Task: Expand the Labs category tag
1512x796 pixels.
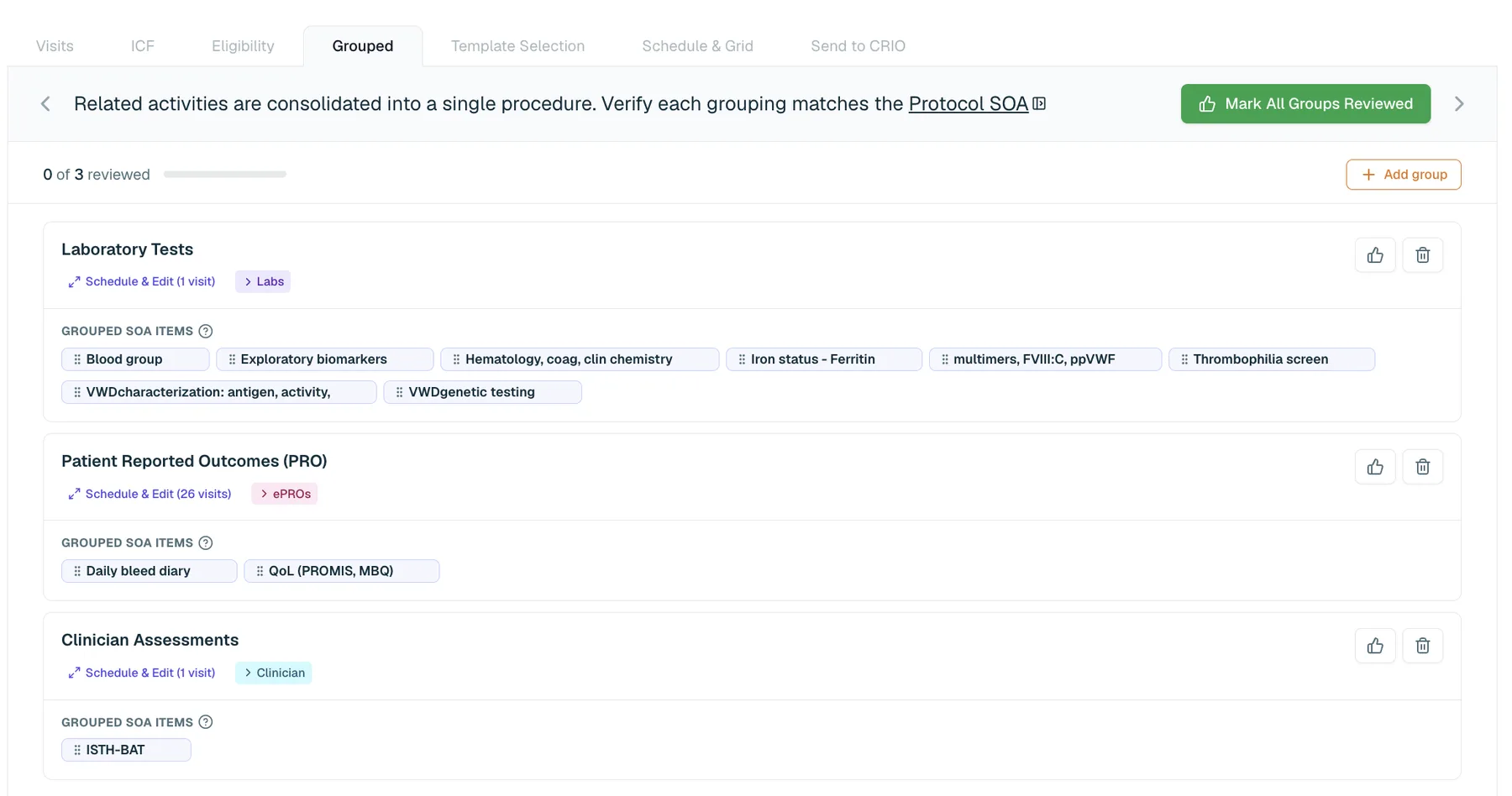Action: click(263, 281)
